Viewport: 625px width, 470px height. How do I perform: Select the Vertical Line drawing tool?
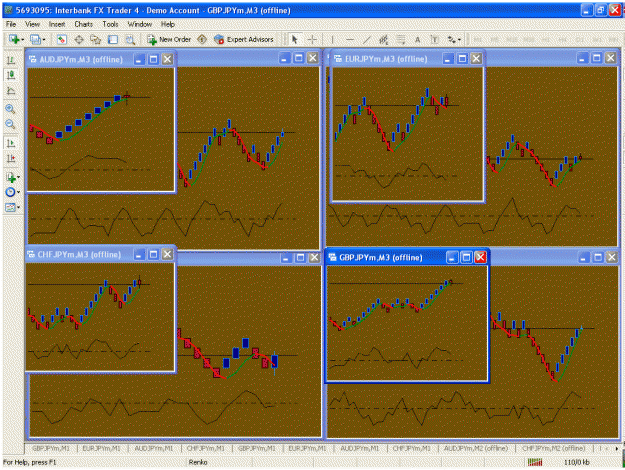pyautogui.click(x=332, y=39)
